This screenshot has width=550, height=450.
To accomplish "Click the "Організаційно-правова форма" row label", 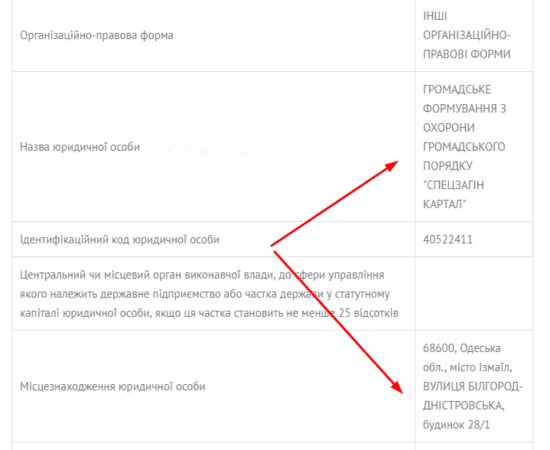I will coord(96,35).
